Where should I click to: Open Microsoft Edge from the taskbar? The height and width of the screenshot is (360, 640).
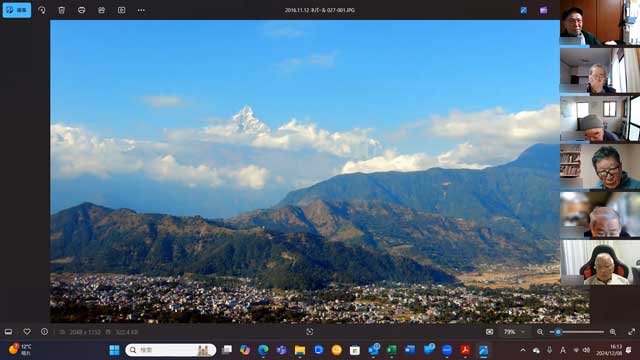[x=263, y=350]
